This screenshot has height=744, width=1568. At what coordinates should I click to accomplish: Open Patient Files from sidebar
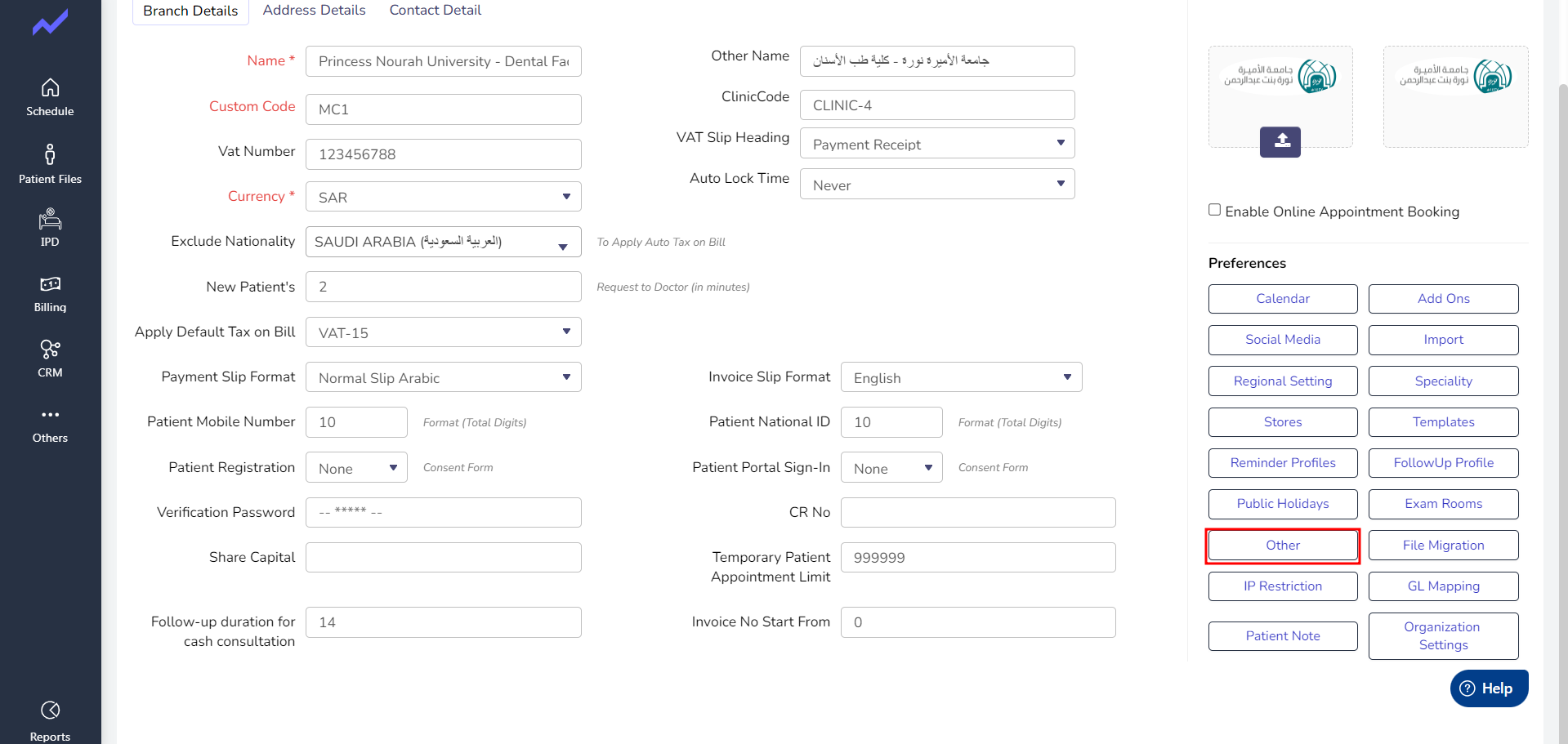[50, 164]
